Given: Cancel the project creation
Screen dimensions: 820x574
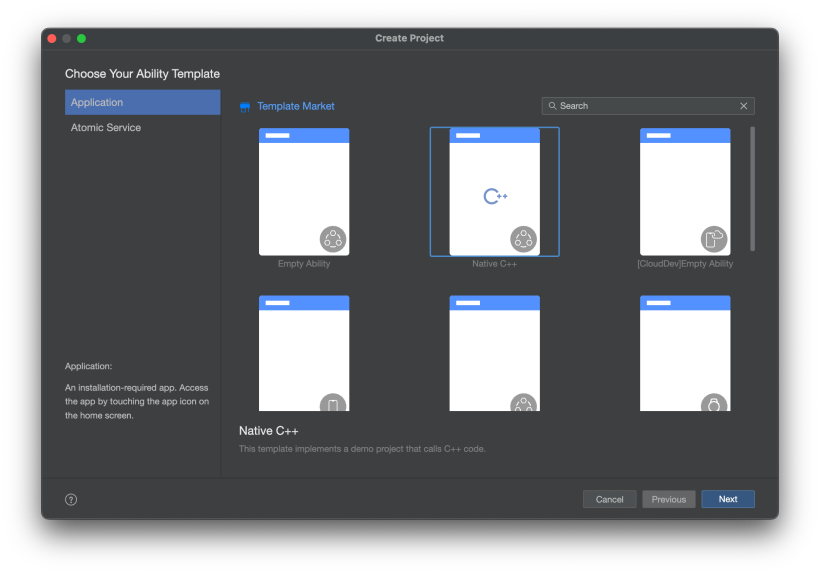Looking at the screenshot, I should click(x=609, y=499).
